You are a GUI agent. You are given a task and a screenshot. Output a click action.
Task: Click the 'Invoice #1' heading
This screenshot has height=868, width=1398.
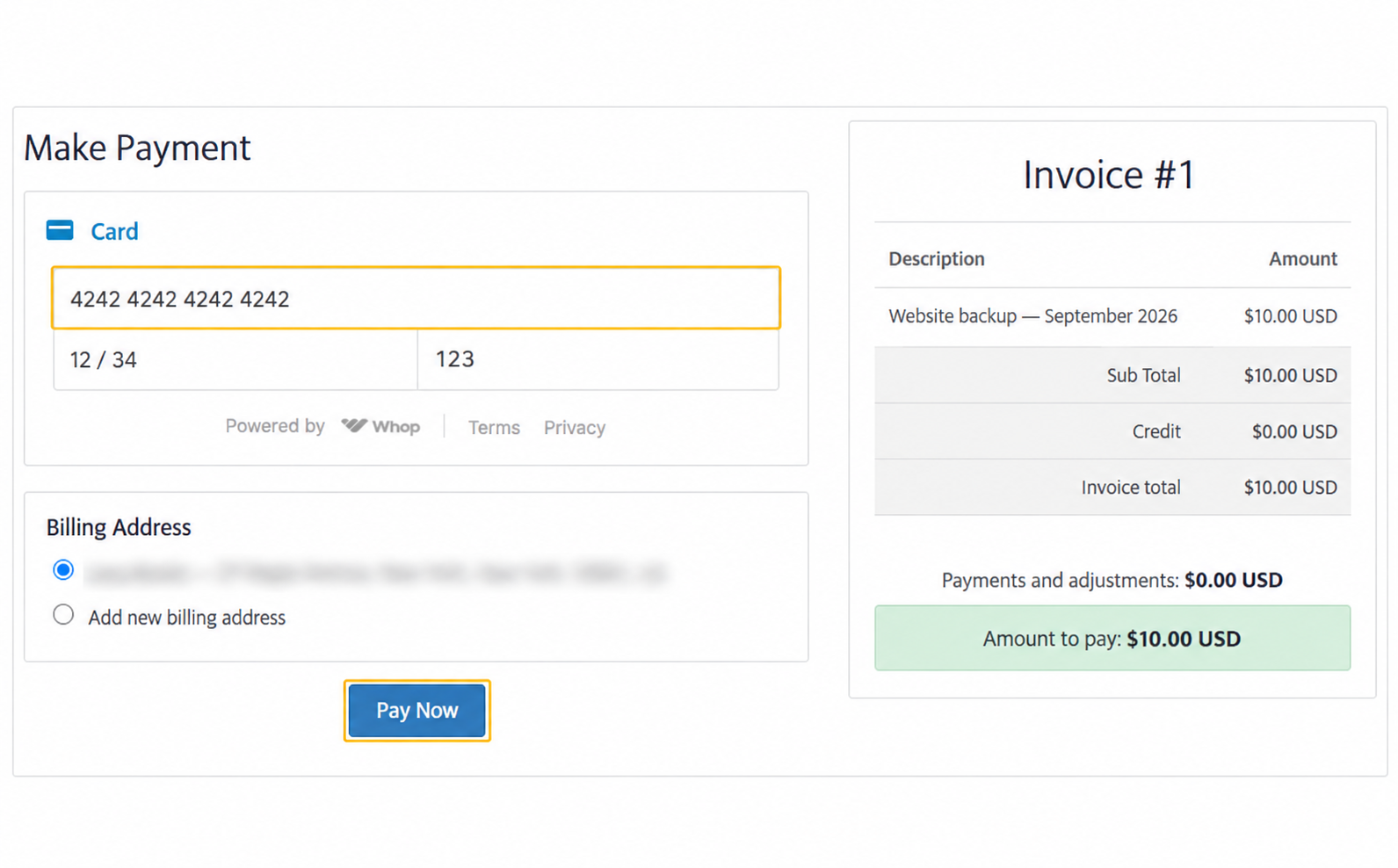tap(1109, 174)
